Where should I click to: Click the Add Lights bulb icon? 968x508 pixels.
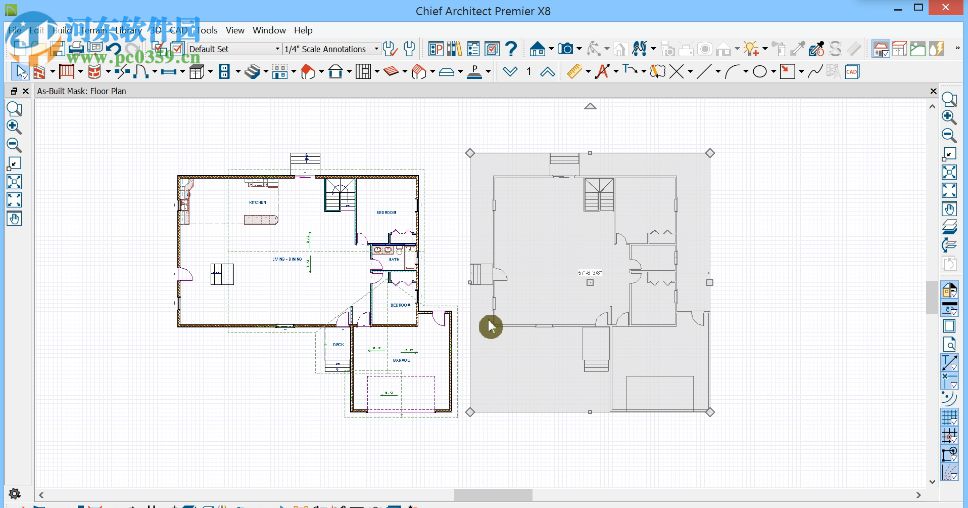[751, 49]
